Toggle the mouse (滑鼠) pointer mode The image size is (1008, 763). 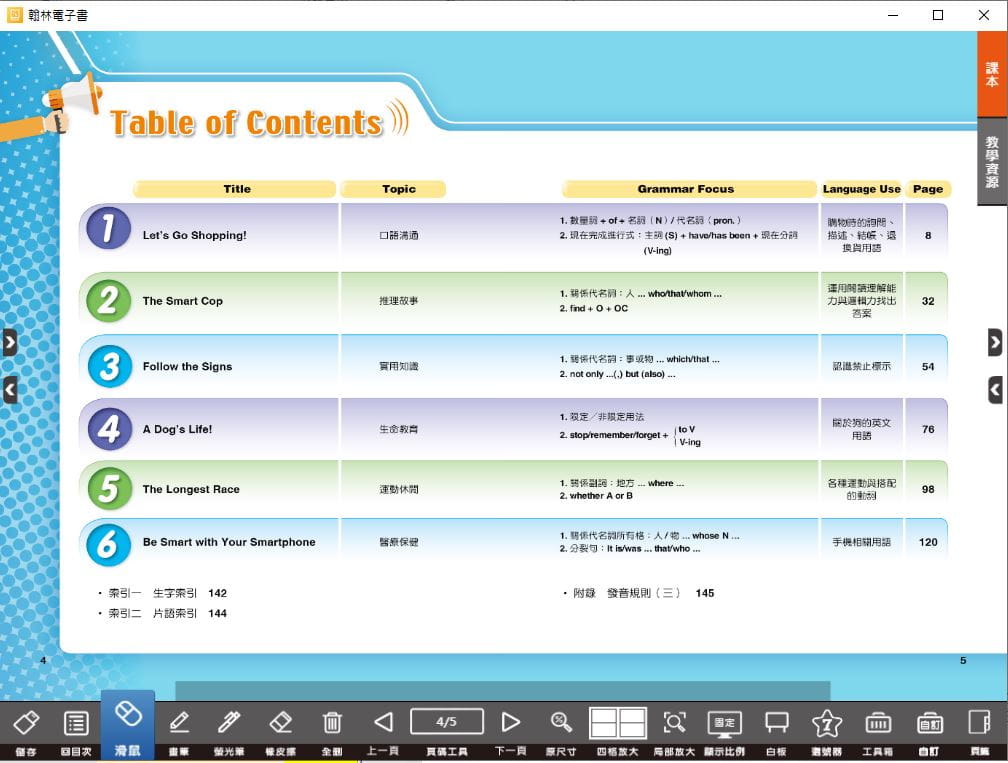tap(127, 715)
